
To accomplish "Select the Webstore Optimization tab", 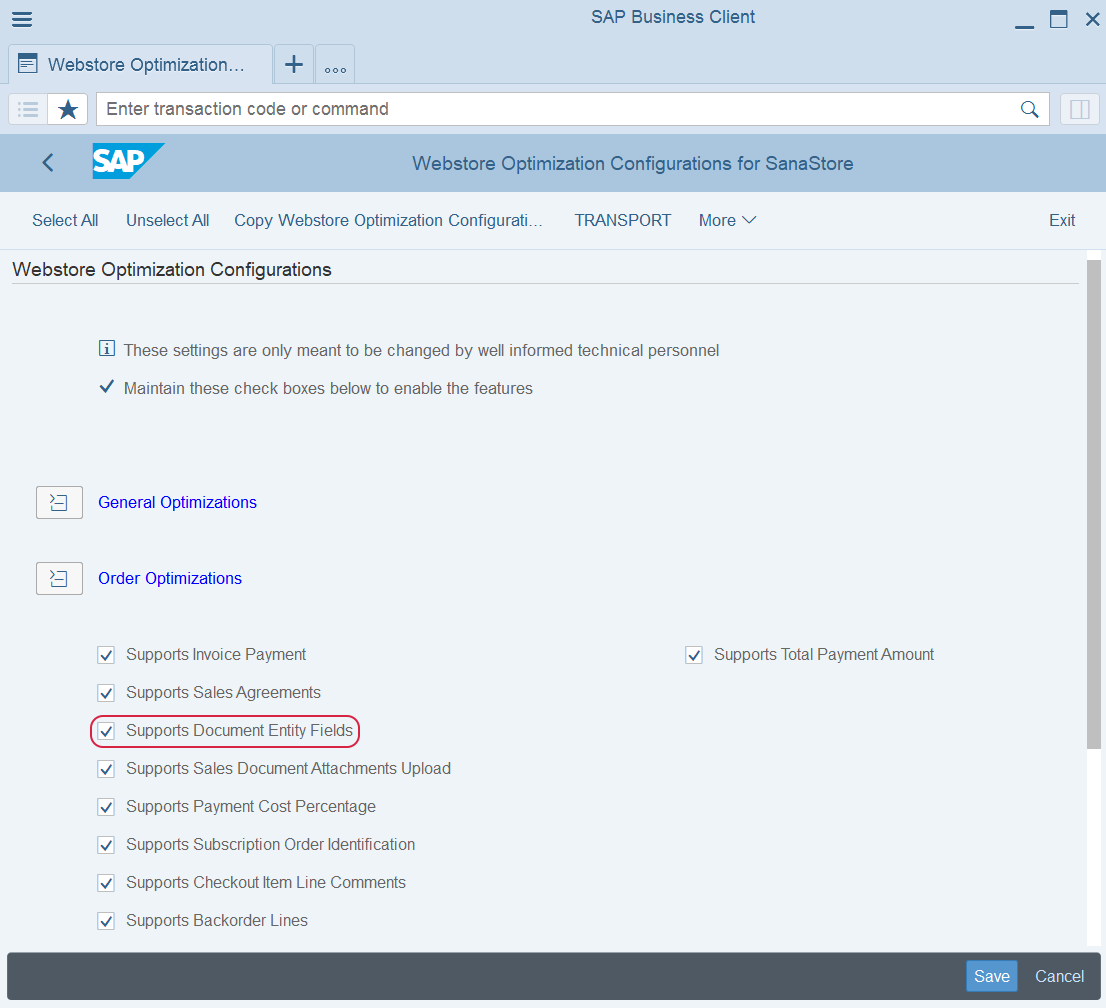I will tap(140, 65).
